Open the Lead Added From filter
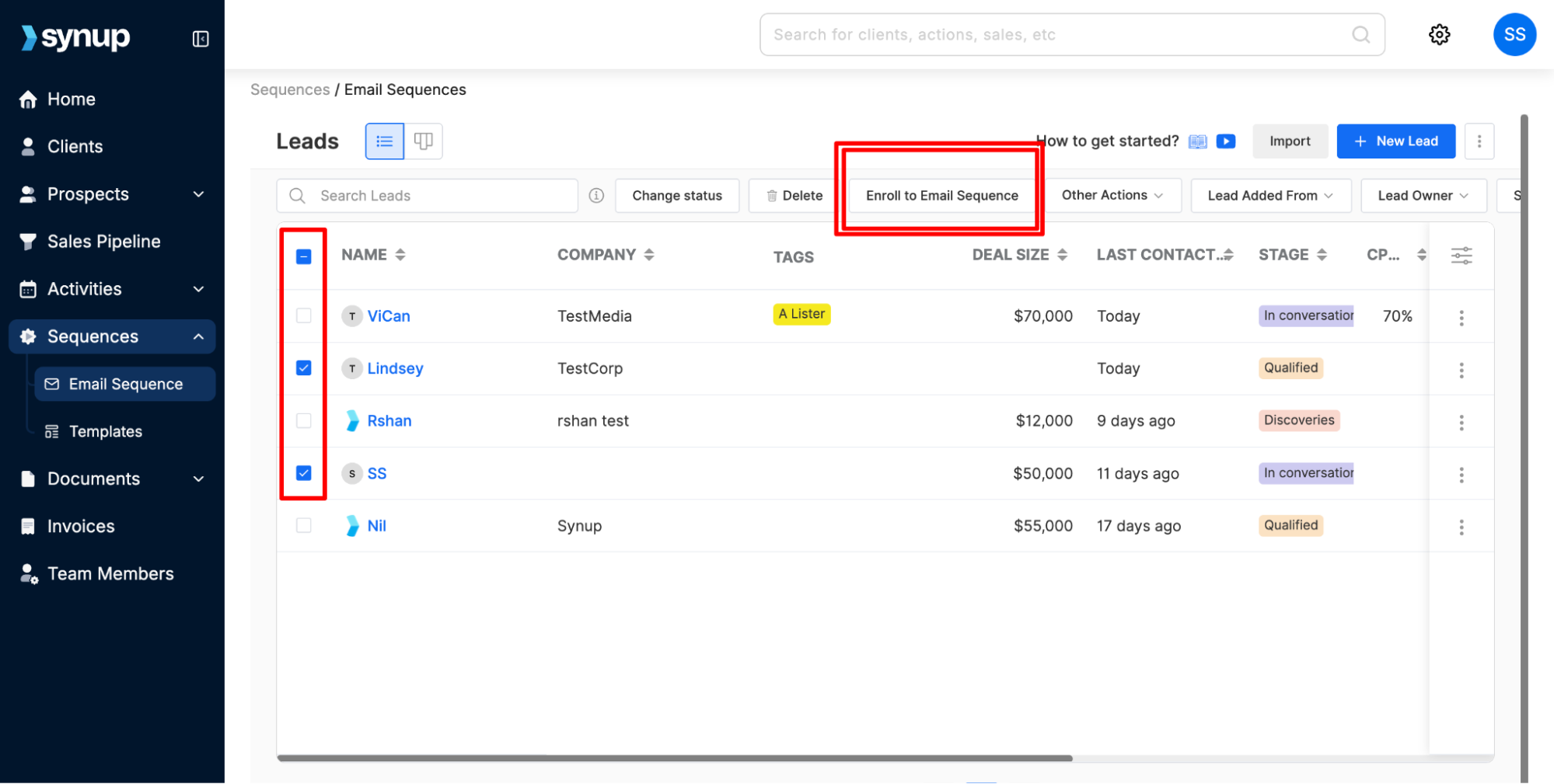The height and width of the screenshot is (784, 1554). click(1270, 196)
